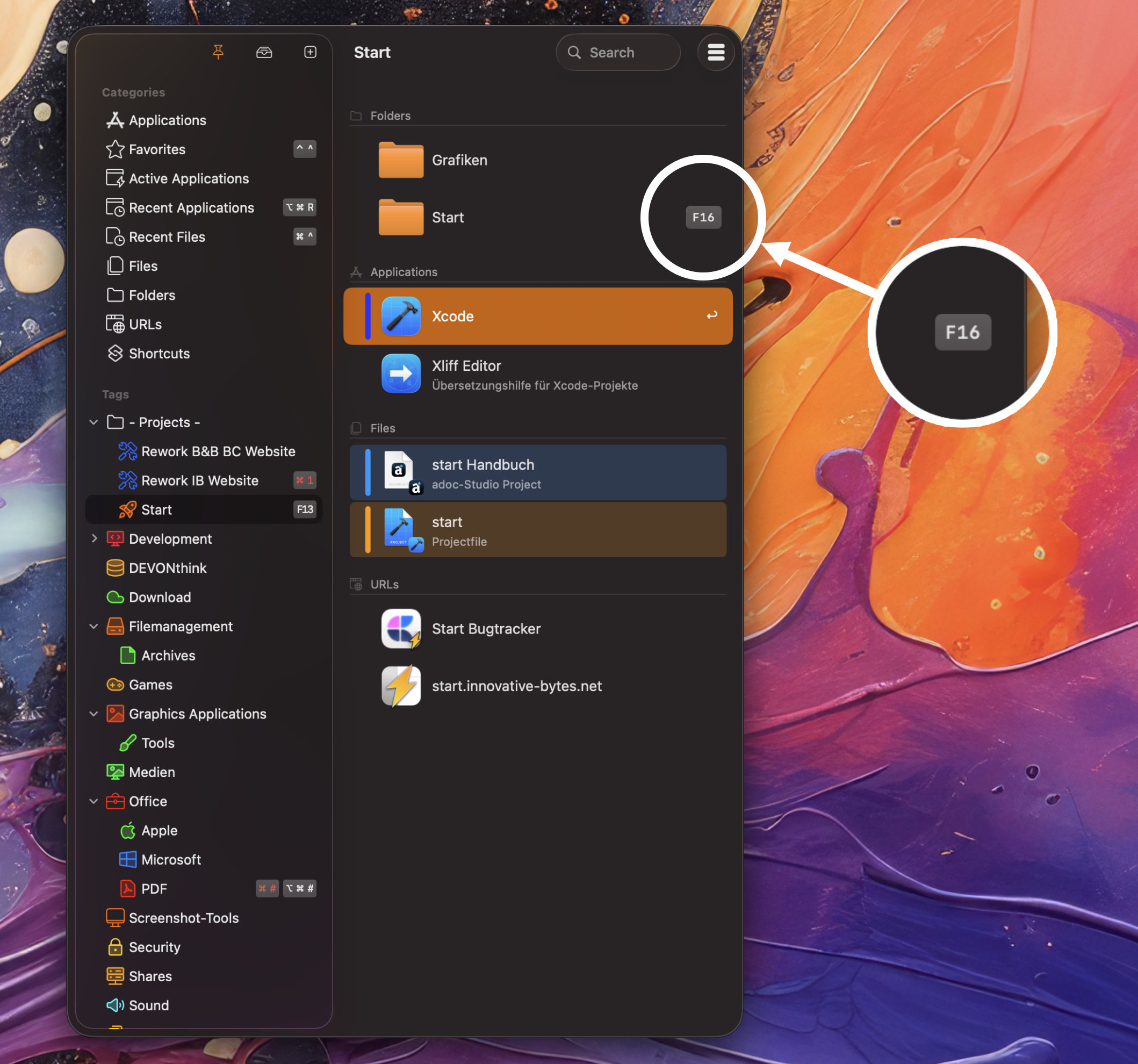Click the inbox tray icon
The image size is (1138, 1064).
[264, 52]
